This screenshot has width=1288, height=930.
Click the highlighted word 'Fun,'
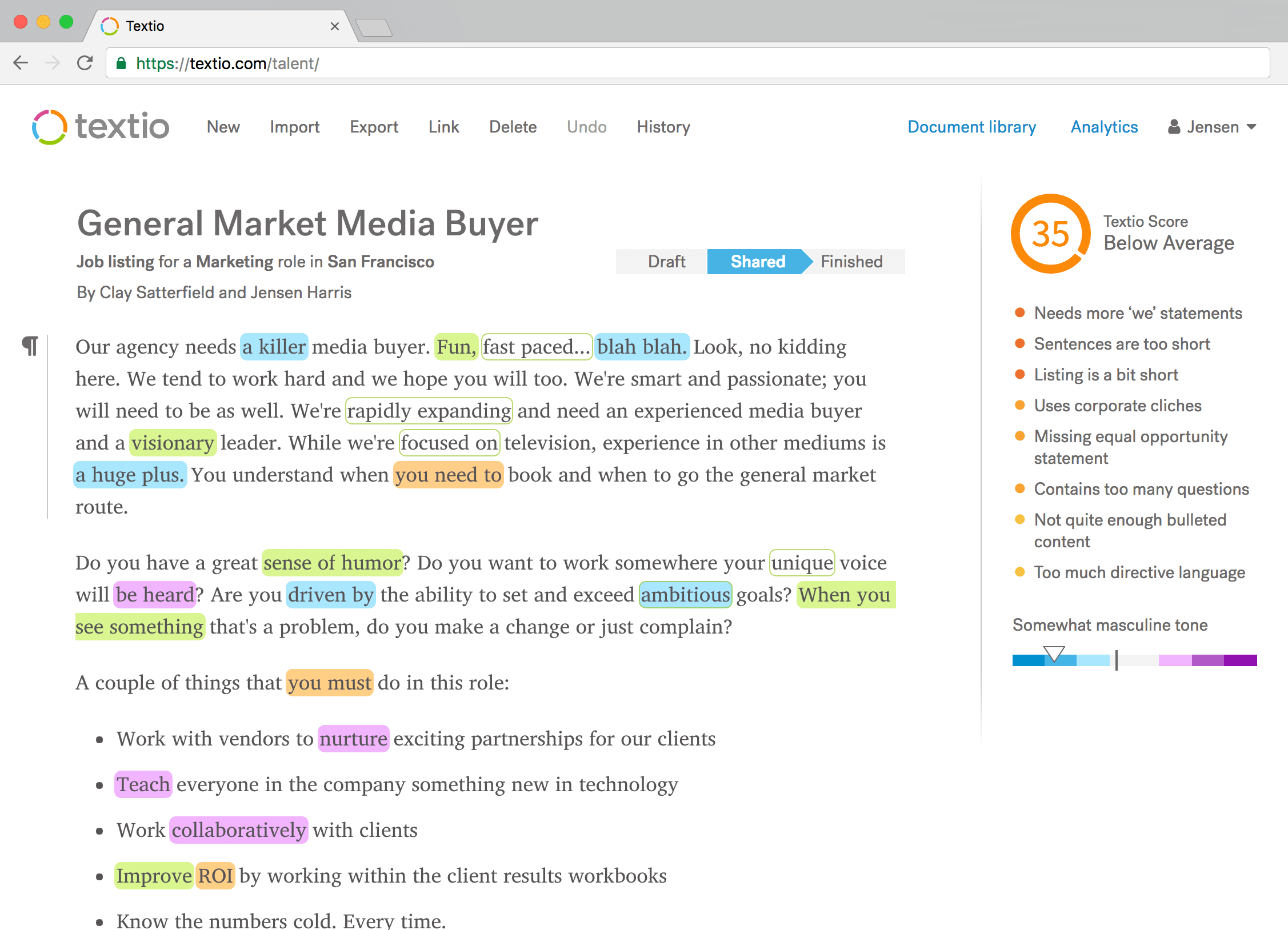[x=456, y=347]
